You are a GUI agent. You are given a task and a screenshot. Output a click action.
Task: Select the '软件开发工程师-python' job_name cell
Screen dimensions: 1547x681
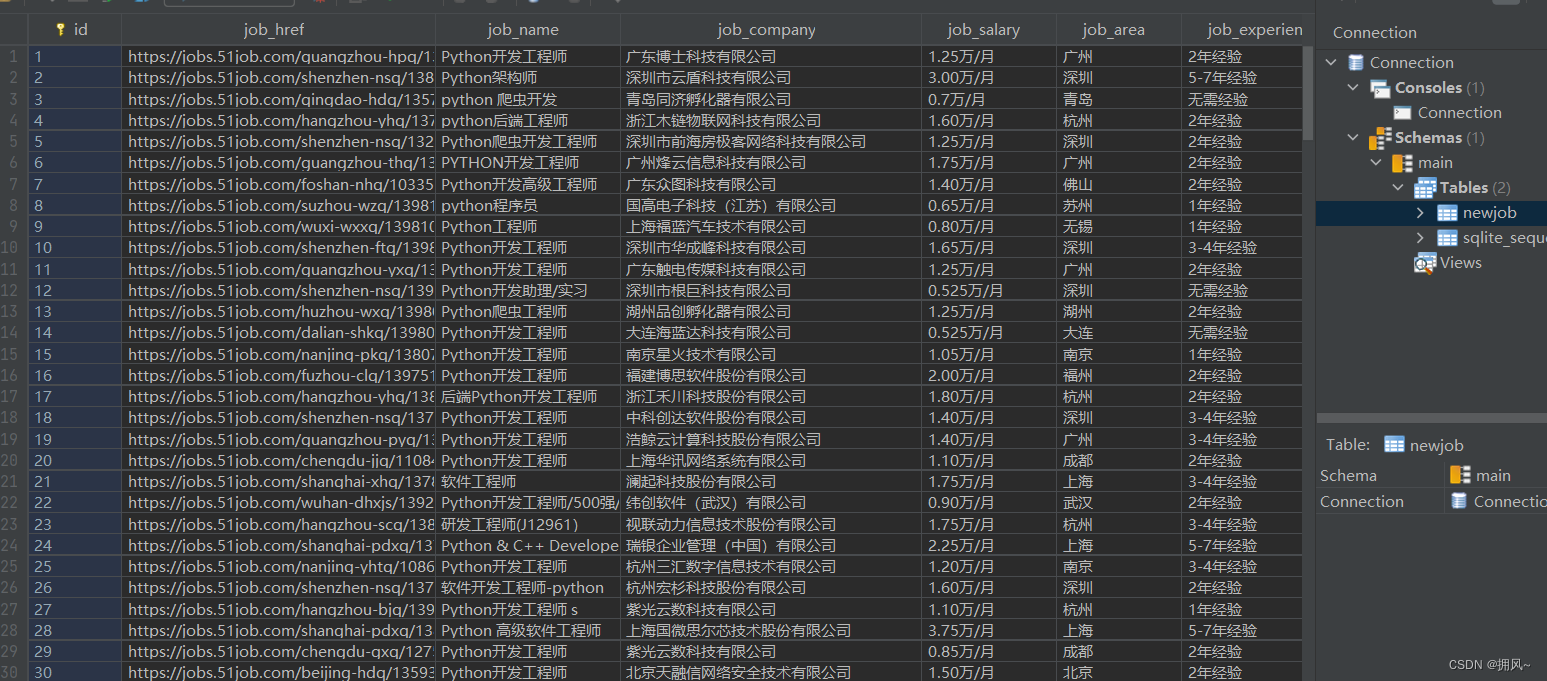click(528, 588)
